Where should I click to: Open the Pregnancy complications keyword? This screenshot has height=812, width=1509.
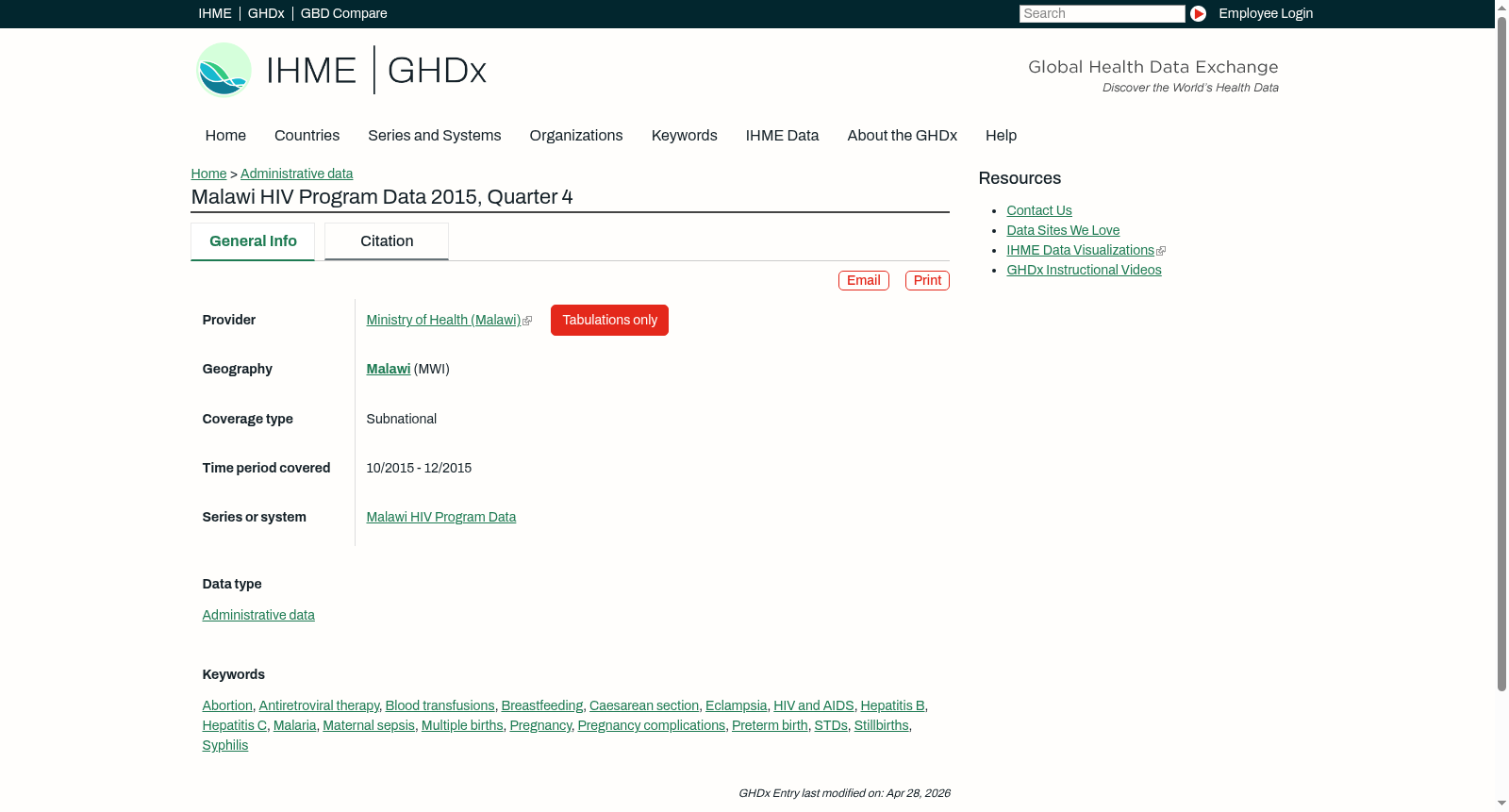click(652, 725)
